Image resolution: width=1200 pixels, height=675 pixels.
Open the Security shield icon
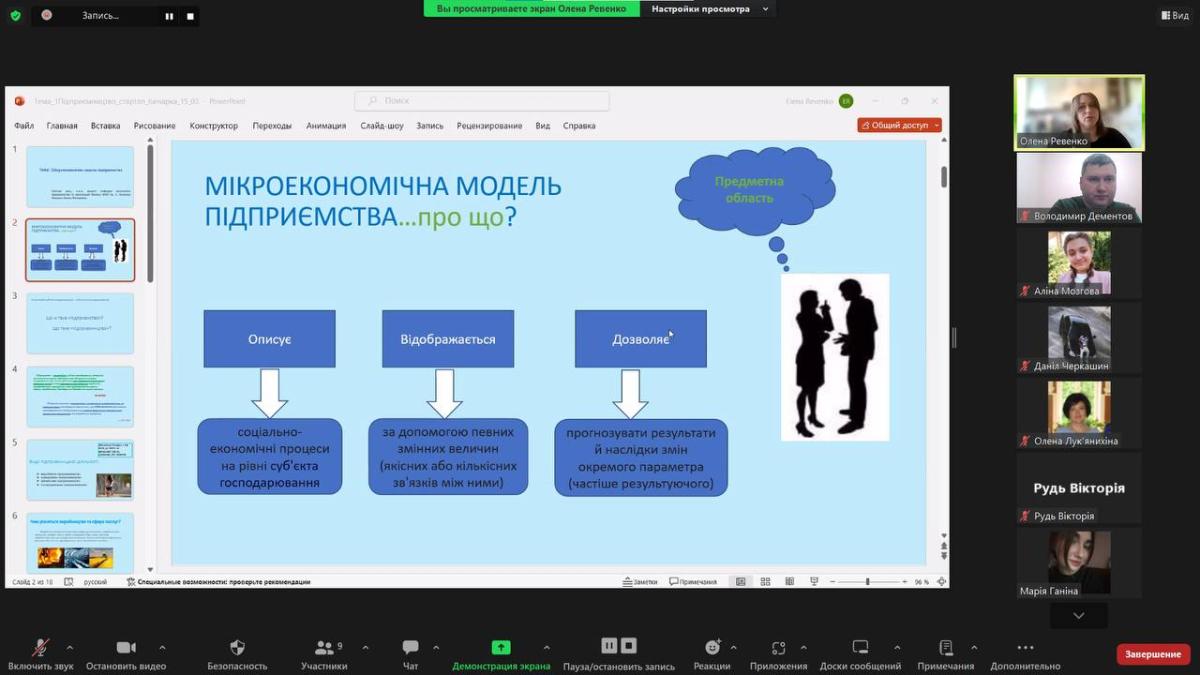(x=237, y=648)
